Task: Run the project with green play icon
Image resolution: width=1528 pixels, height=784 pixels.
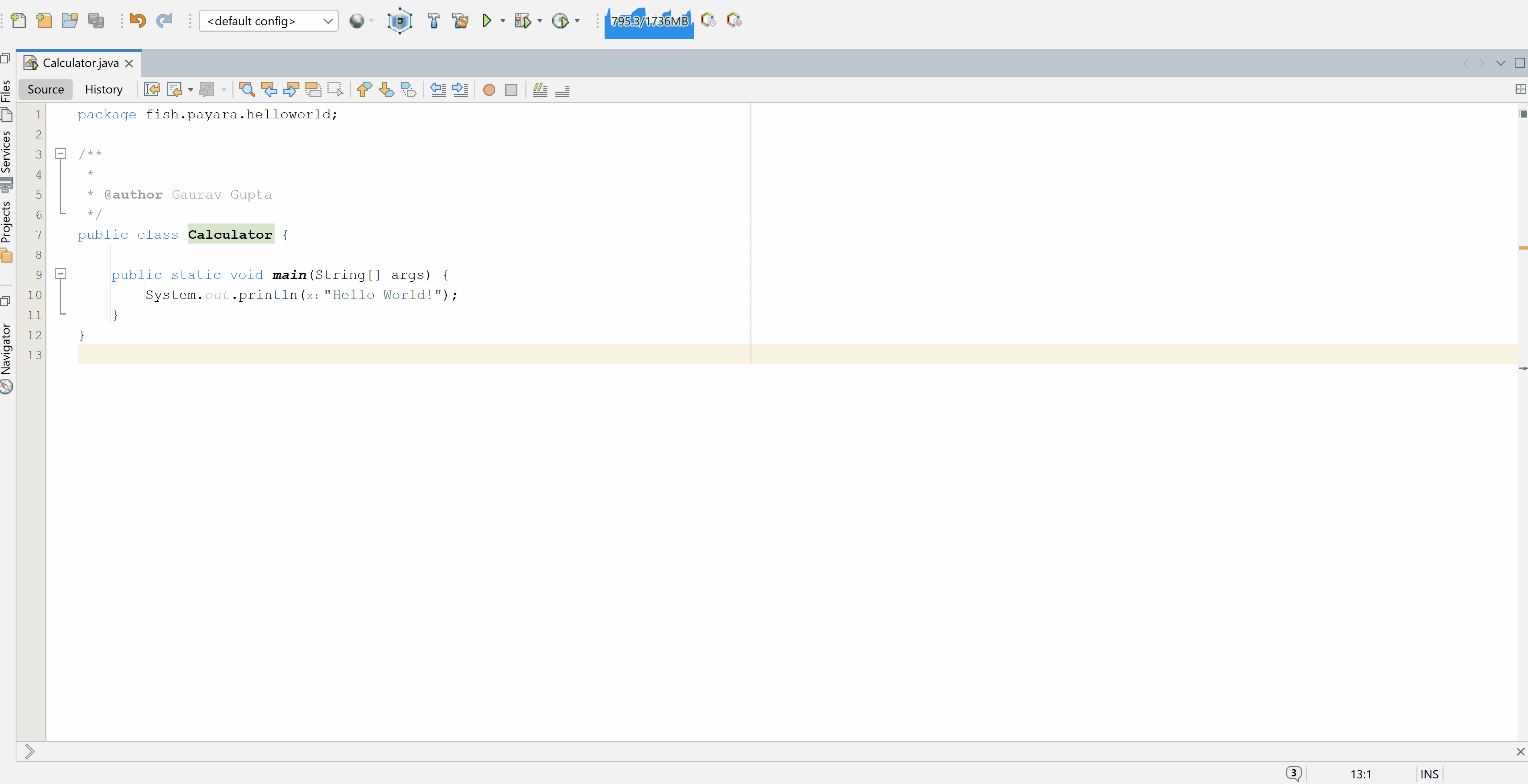Action: [487, 21]
